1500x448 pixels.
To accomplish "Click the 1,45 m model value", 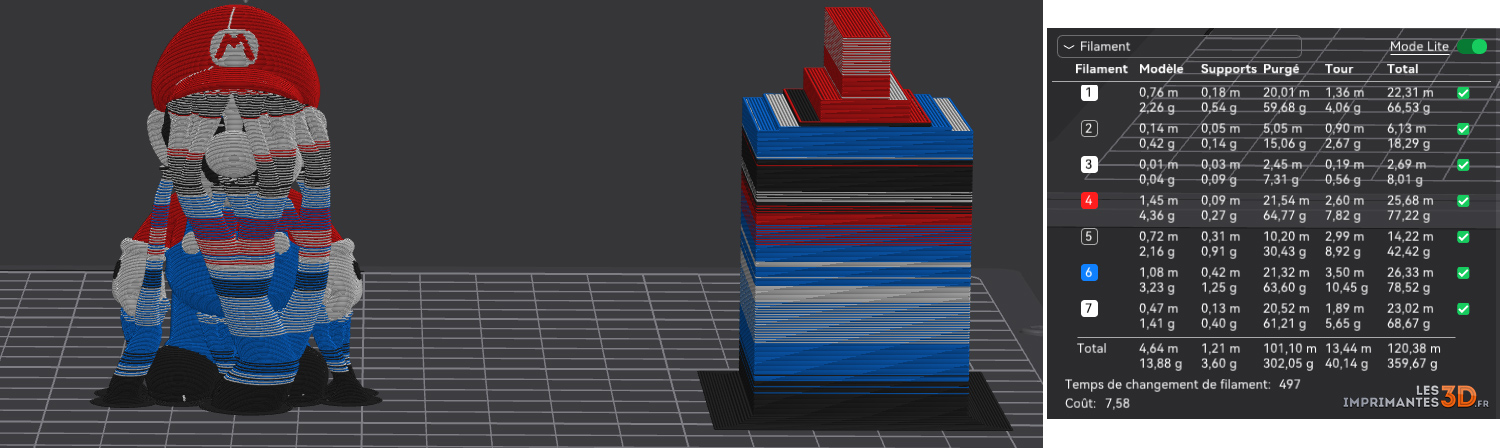I will pos(1158,200).
